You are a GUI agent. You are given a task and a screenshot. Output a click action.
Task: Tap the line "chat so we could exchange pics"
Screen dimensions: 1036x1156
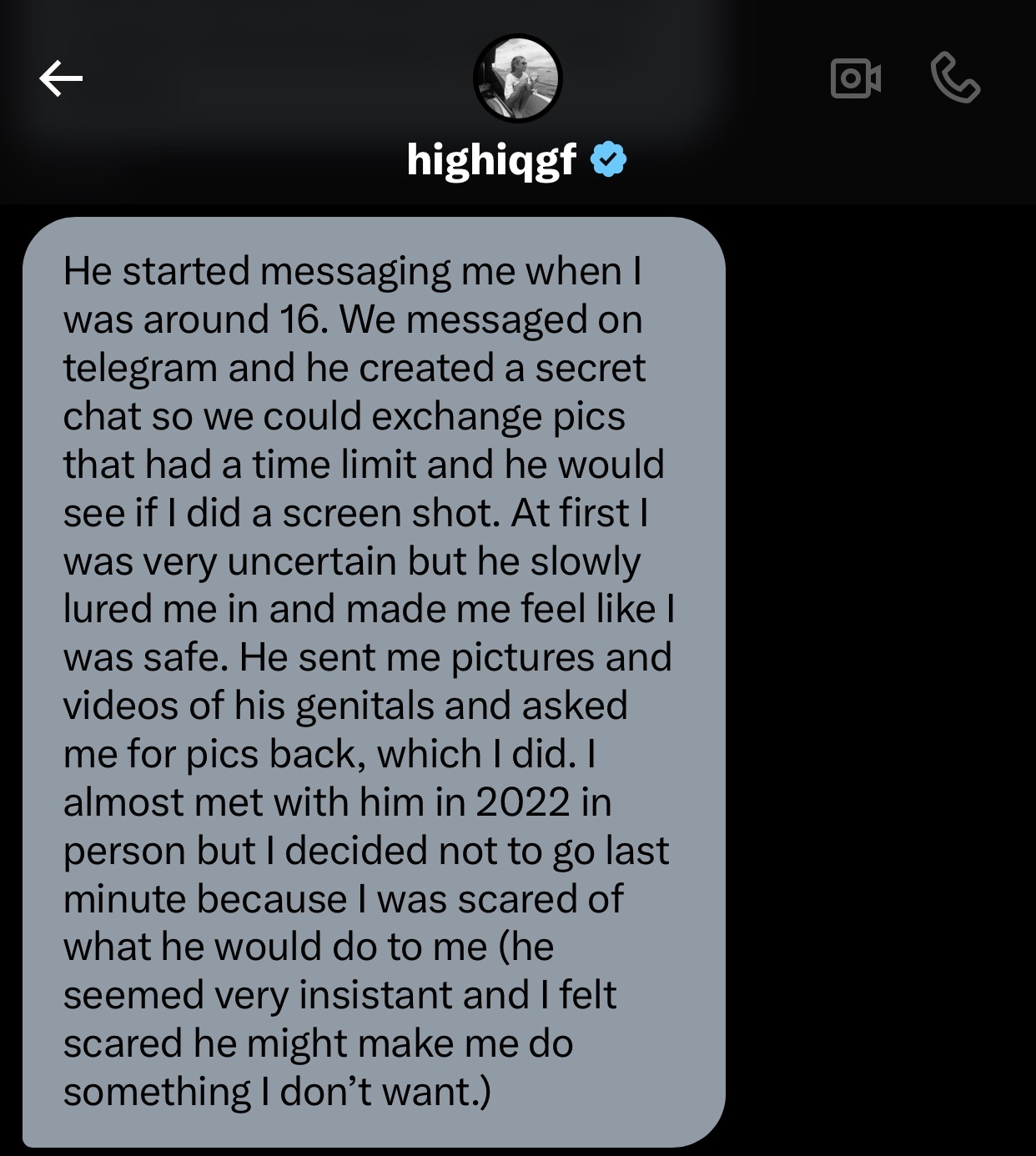[x=344, y=416]
